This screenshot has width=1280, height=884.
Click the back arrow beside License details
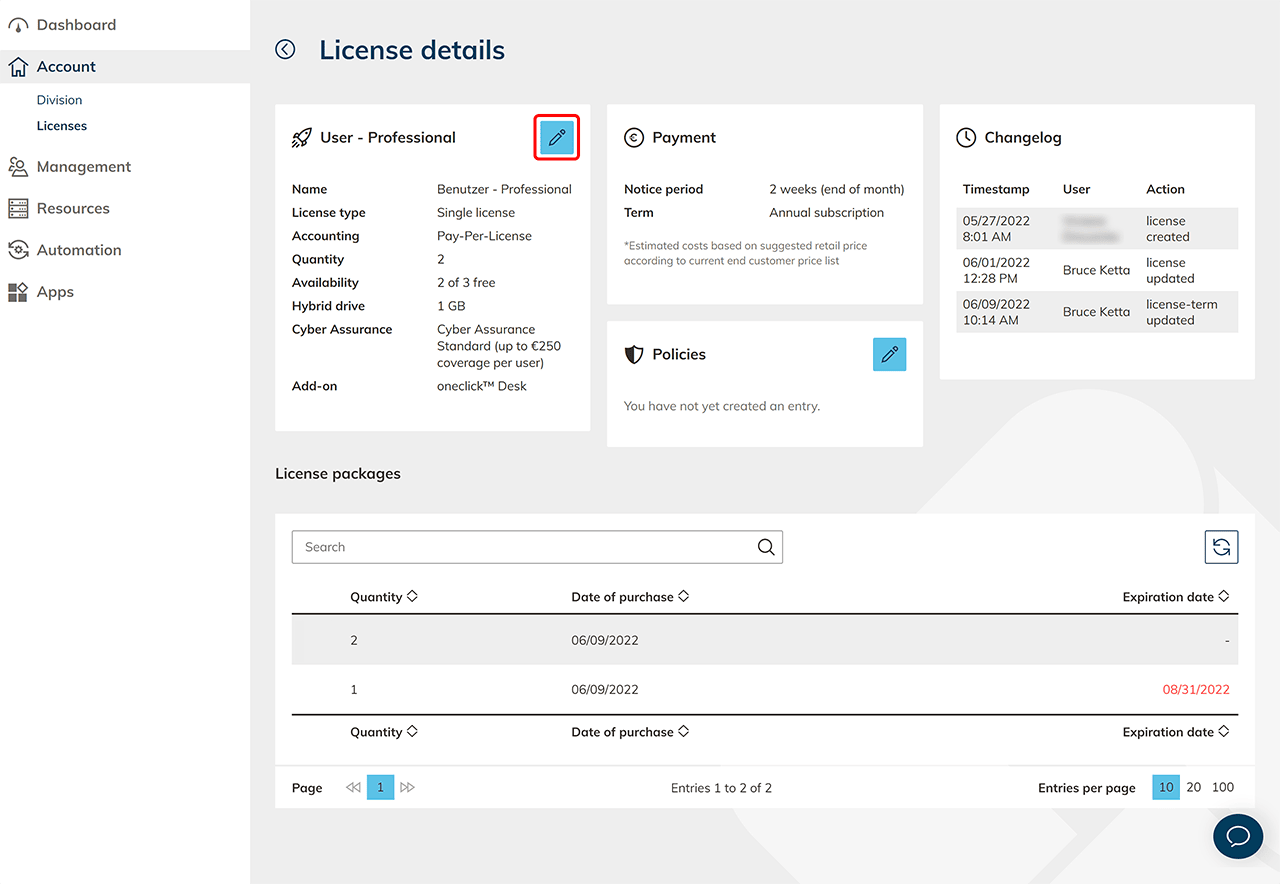(286, 49)
